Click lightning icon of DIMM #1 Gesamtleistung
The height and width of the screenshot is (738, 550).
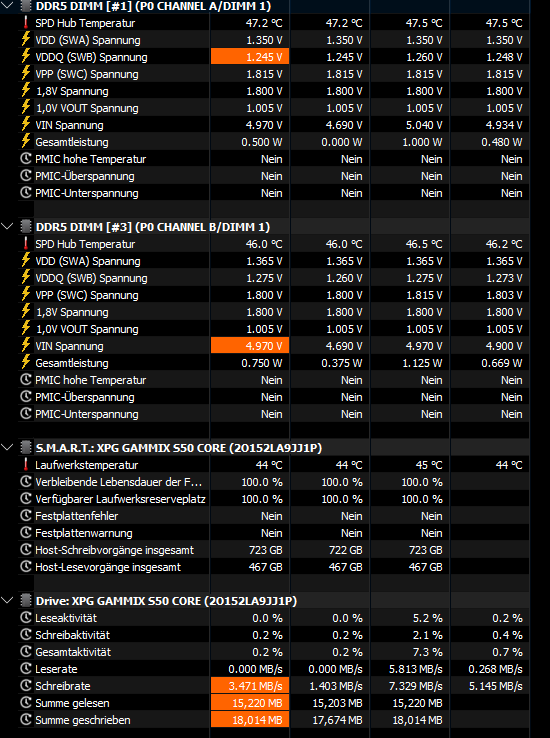coord(26,142)
